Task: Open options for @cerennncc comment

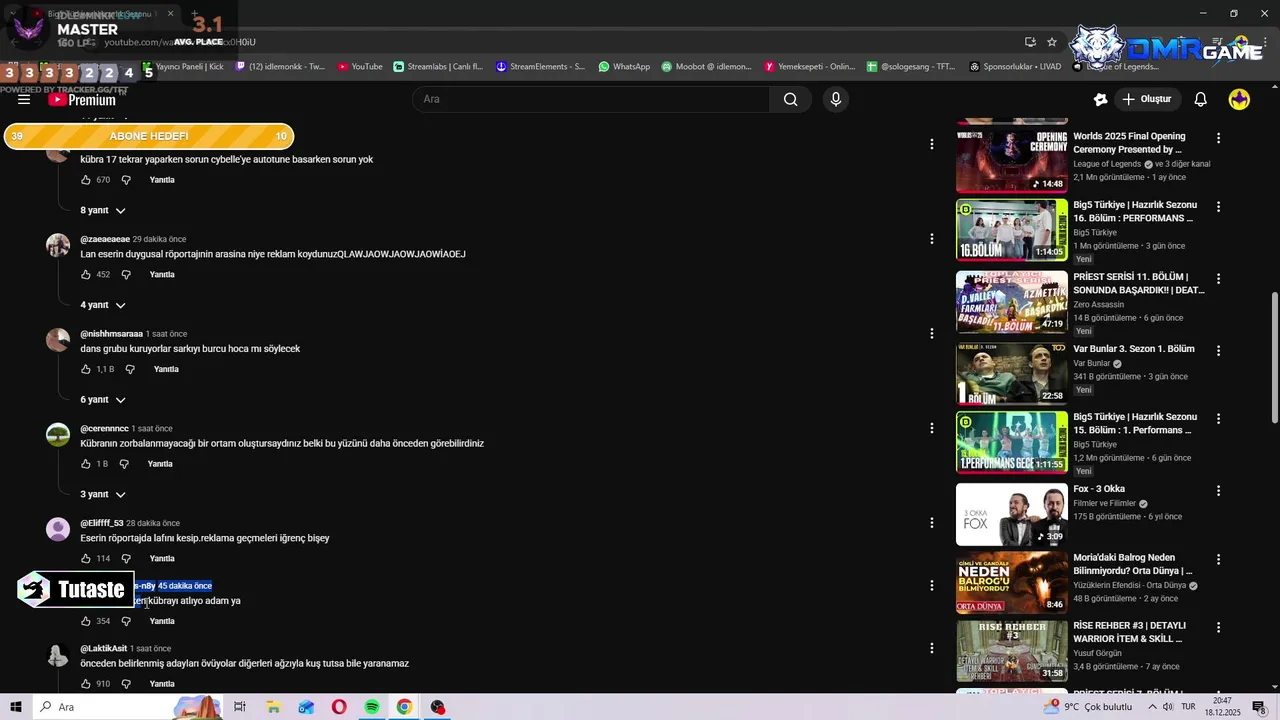Action: (x=931, y=428)
